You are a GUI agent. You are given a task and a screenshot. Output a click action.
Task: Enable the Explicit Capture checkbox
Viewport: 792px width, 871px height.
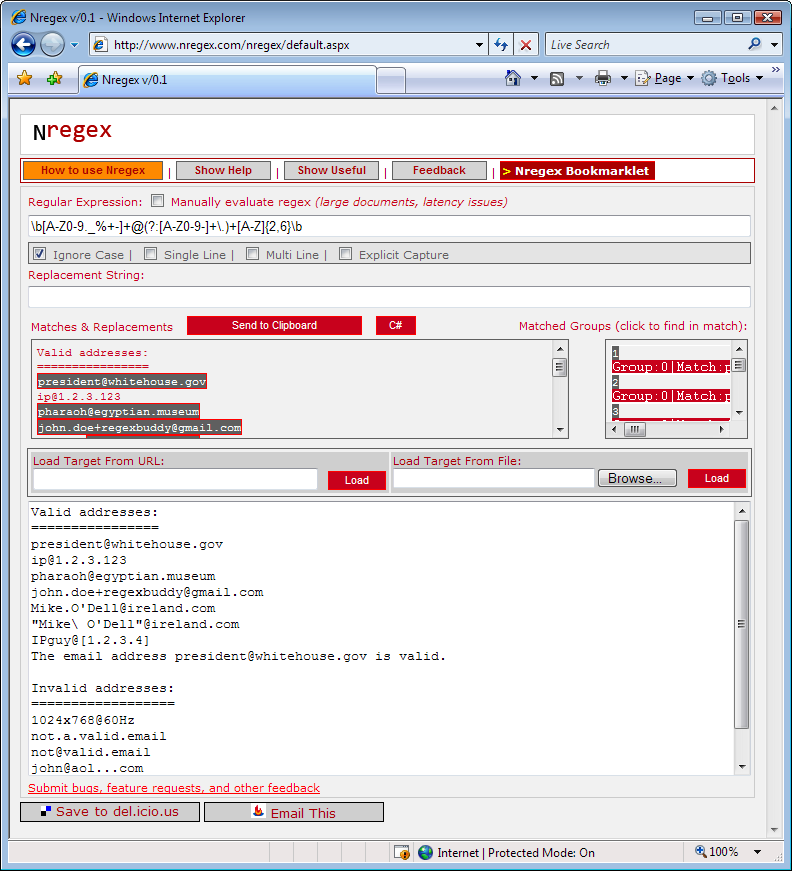(345, 254)
